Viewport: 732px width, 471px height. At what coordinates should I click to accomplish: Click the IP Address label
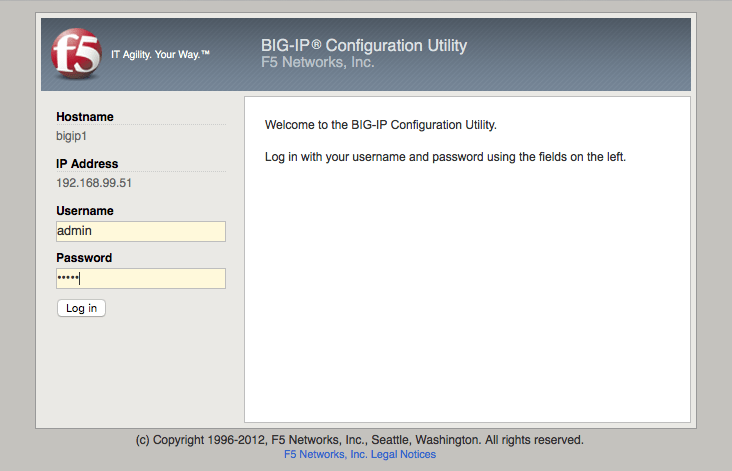pos(87,164)
